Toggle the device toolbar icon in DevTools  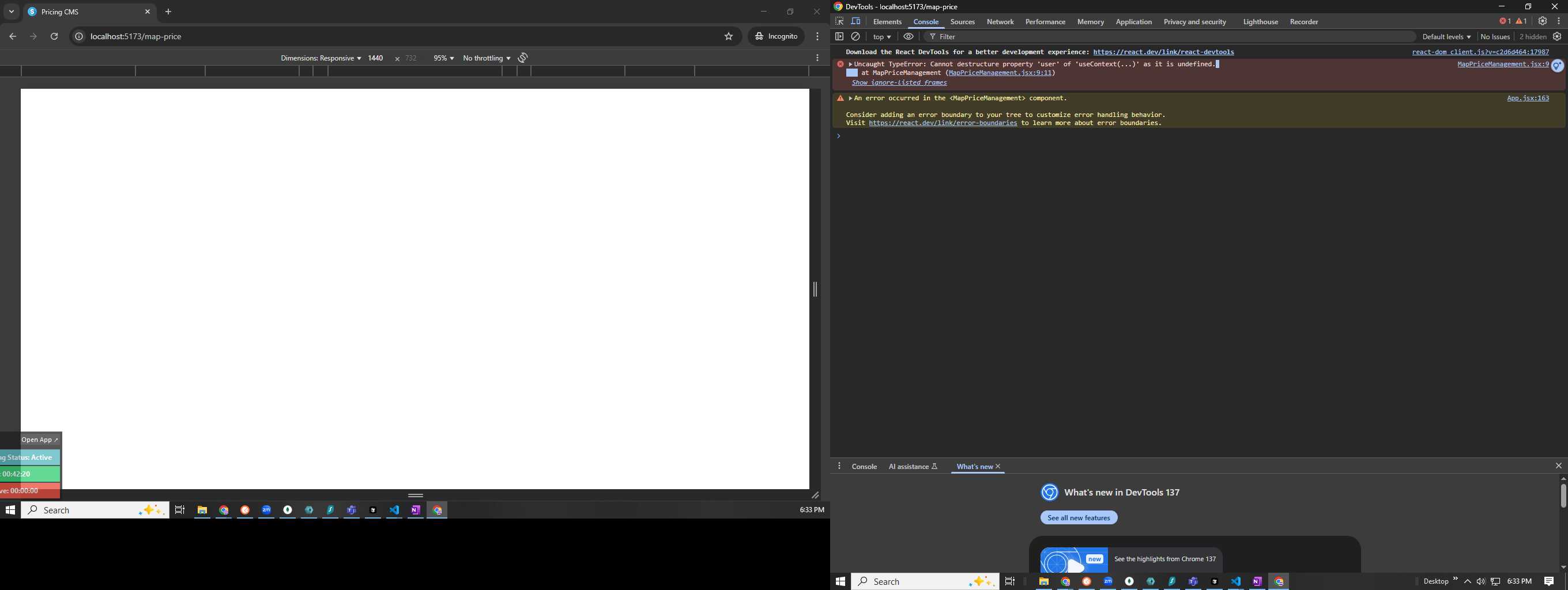click(x=856, y=21)
